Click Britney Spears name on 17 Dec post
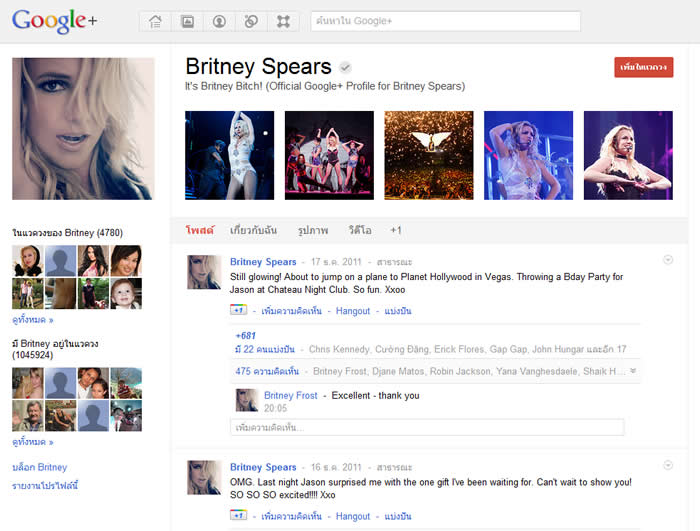700x531 pixels. click(x=263, y=262)
